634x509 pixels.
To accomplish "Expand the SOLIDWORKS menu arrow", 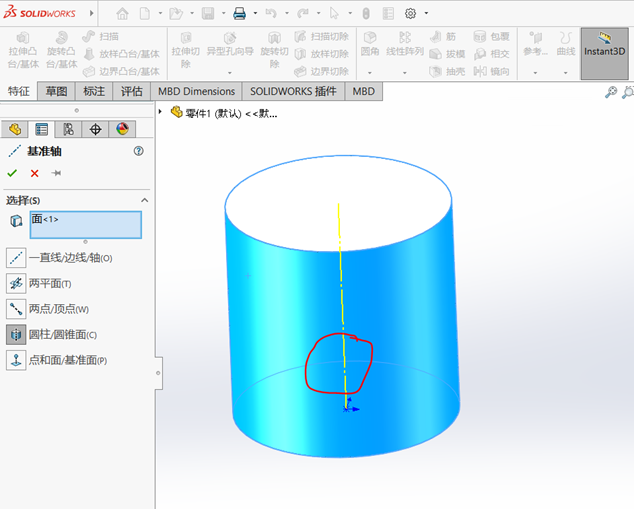I will (x=92, y=13).
